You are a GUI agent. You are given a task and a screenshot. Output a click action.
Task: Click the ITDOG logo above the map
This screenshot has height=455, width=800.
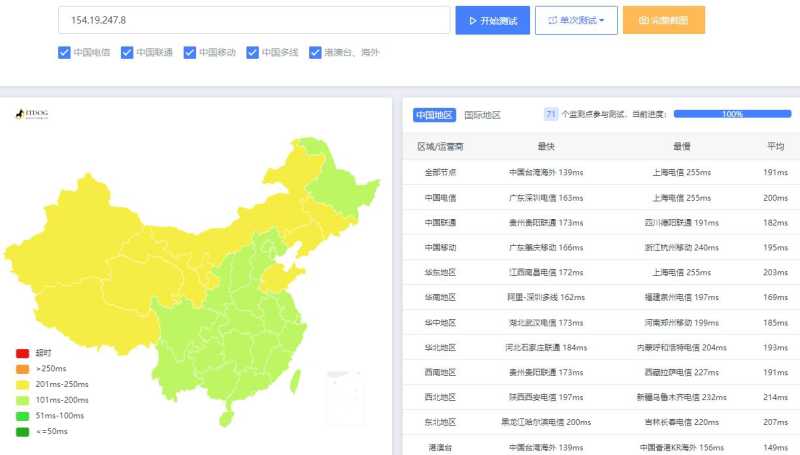pos(32,114)
